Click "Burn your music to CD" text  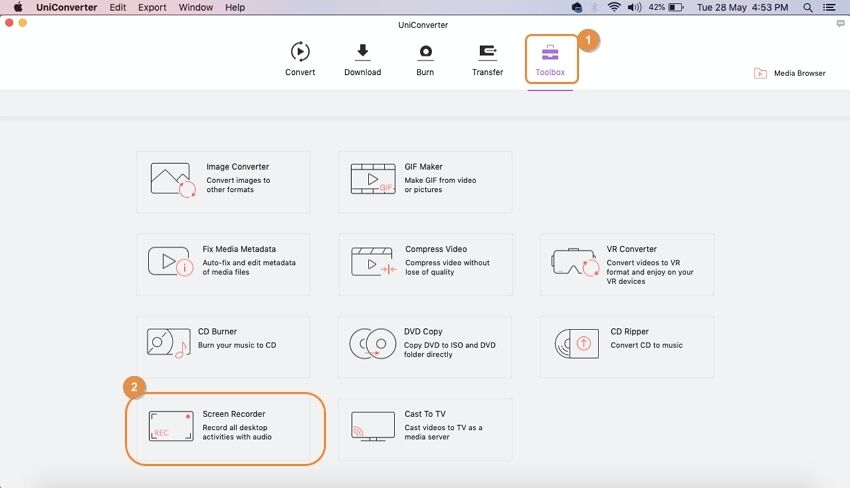(x=237, y=345)
